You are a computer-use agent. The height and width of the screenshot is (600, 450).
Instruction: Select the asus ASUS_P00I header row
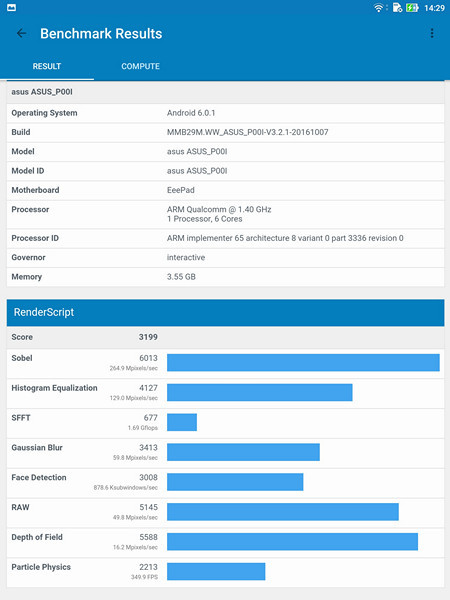coord(225,92)
